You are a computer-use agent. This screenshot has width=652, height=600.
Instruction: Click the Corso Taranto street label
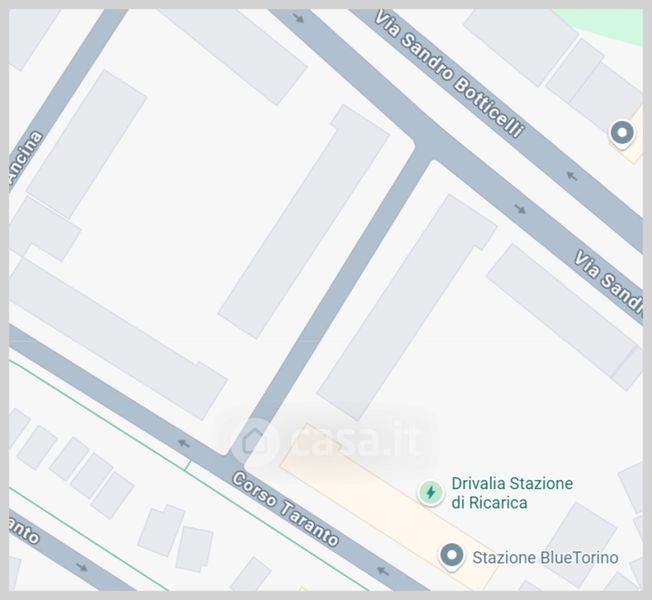[x=285, y=509]
